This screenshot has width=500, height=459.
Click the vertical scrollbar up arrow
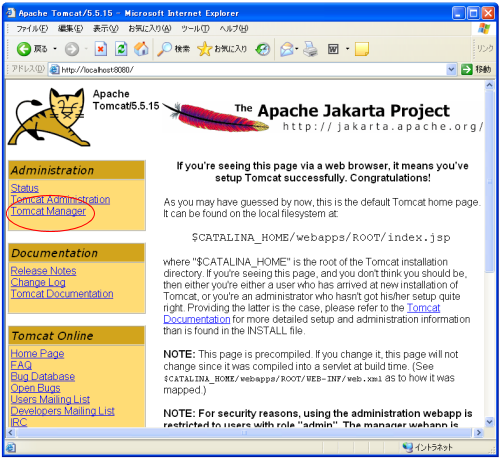(489, 85)
